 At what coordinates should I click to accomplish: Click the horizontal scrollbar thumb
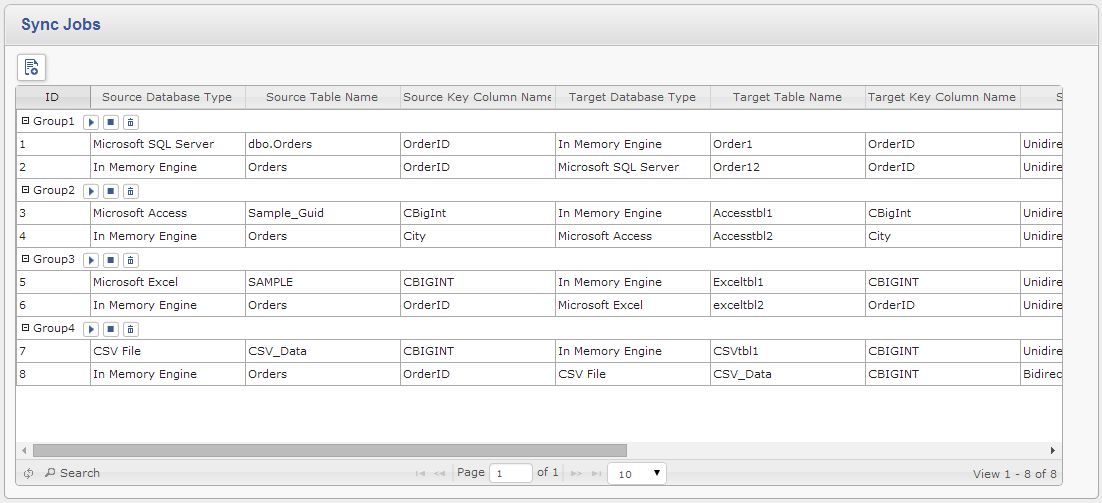coord(330,450)
